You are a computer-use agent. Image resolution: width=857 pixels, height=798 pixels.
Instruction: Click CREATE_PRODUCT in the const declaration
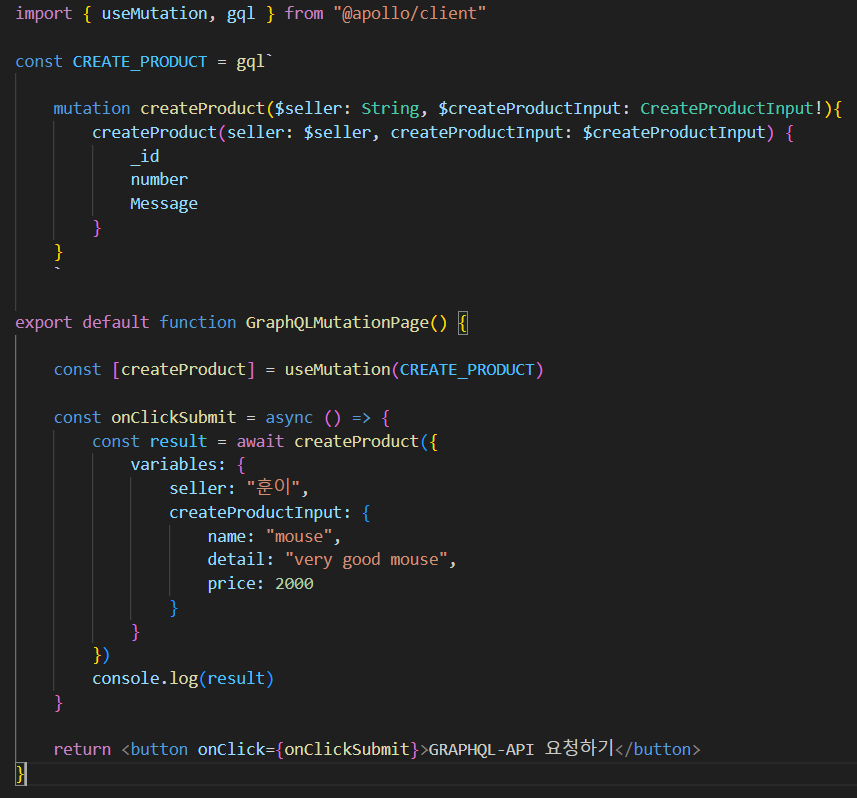[140, 61]
